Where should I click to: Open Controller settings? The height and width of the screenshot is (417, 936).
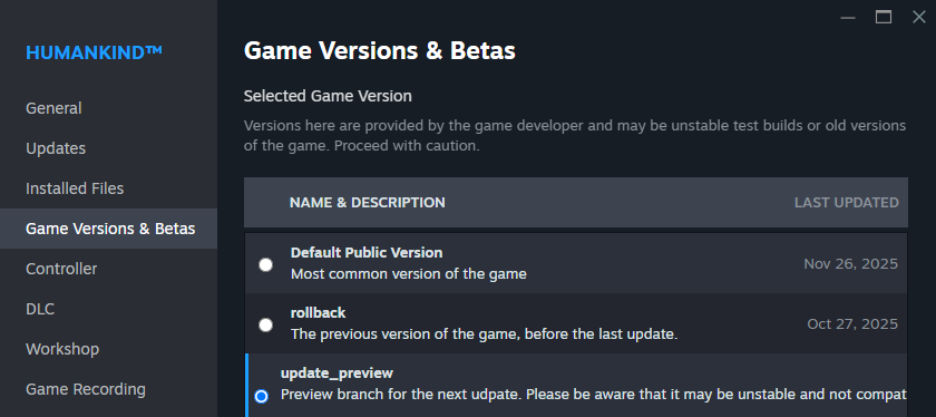(x=62, y=269)
